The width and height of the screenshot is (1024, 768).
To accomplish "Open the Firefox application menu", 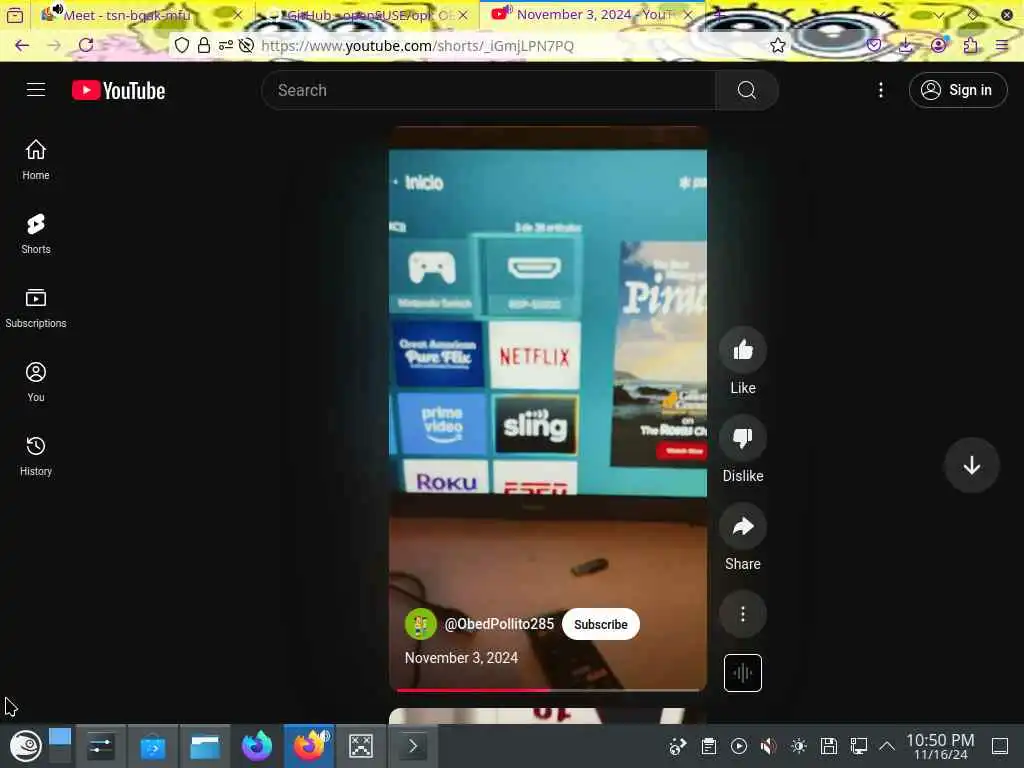I will 1002,45.
